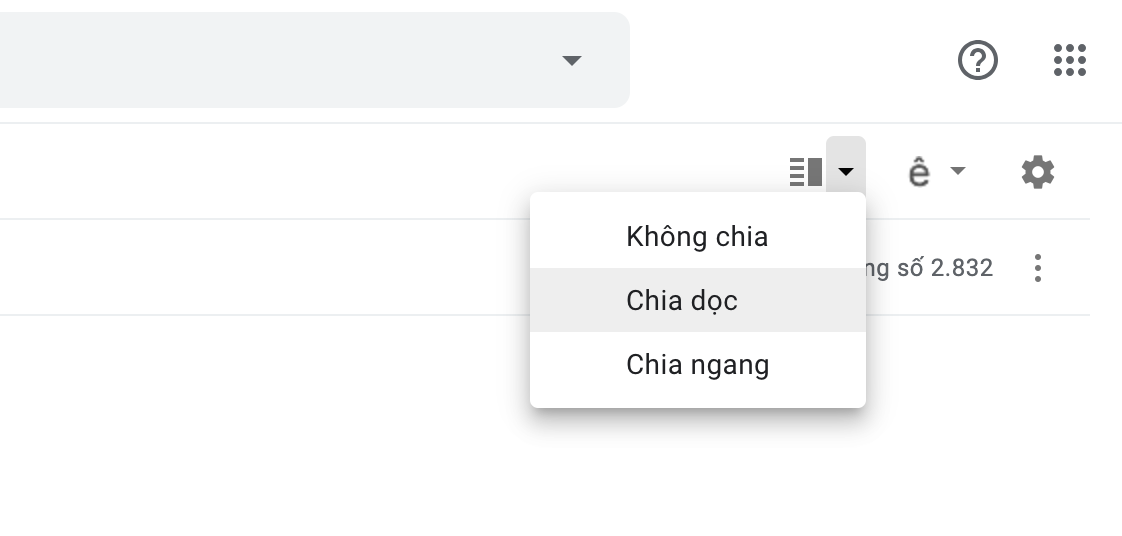Screen dimensions: 1122x536
Task: Show help via the question mark icon
Action: point(977,61)
